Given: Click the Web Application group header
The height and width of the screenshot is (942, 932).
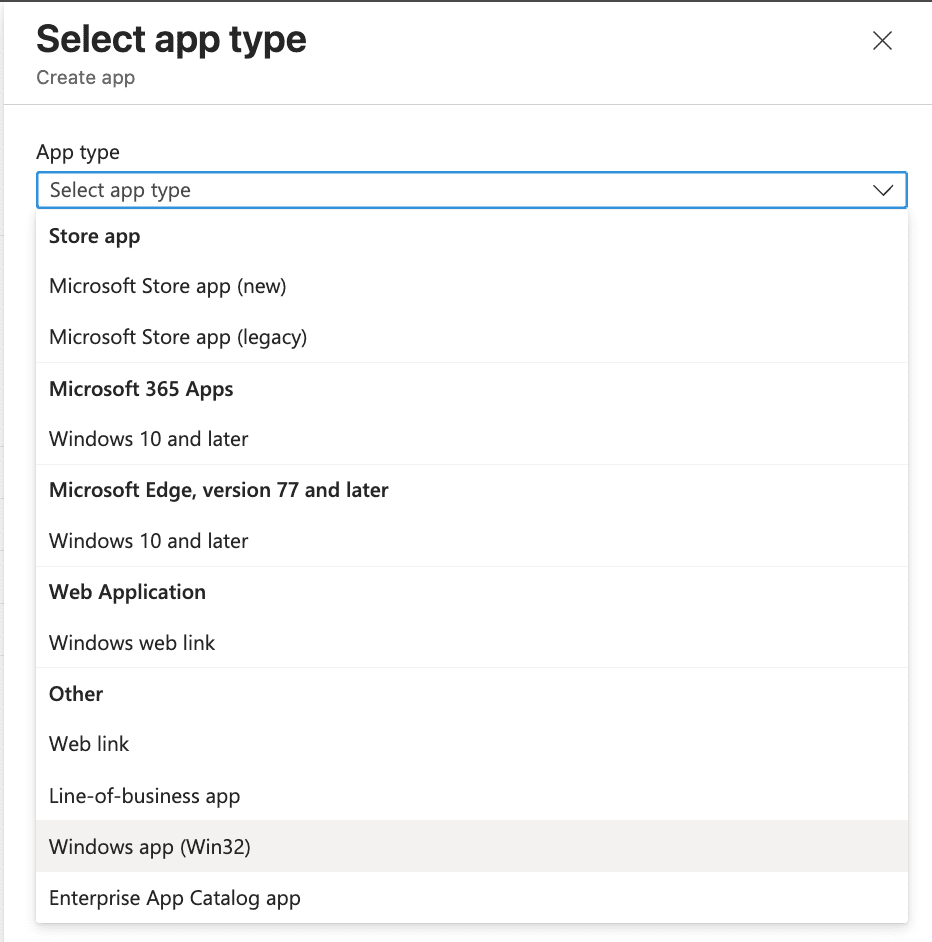Looking at the screenshot, I should click(x=127, y=592).
